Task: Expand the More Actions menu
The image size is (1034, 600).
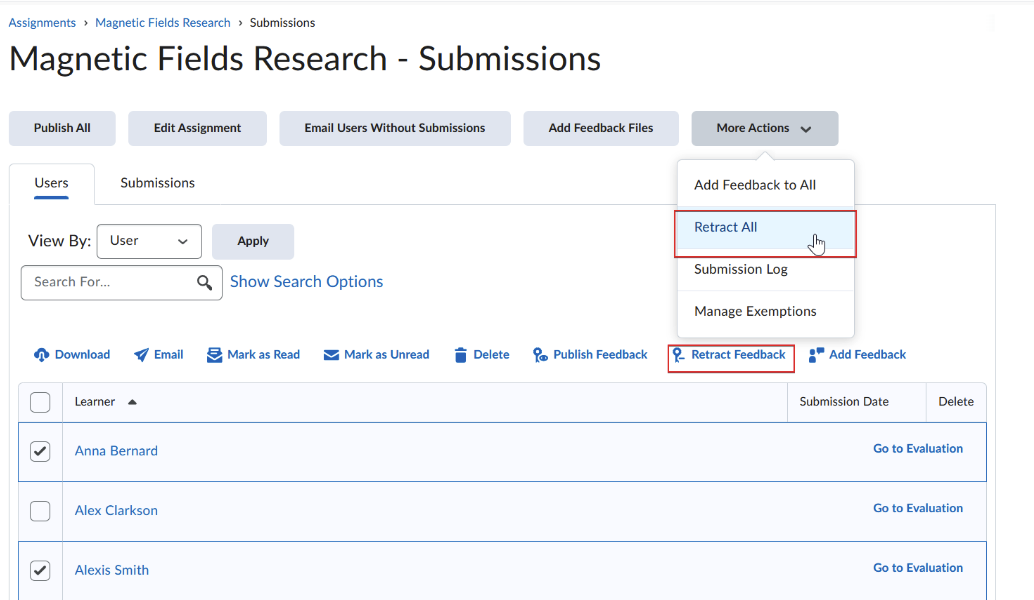Action: [764, 128]
